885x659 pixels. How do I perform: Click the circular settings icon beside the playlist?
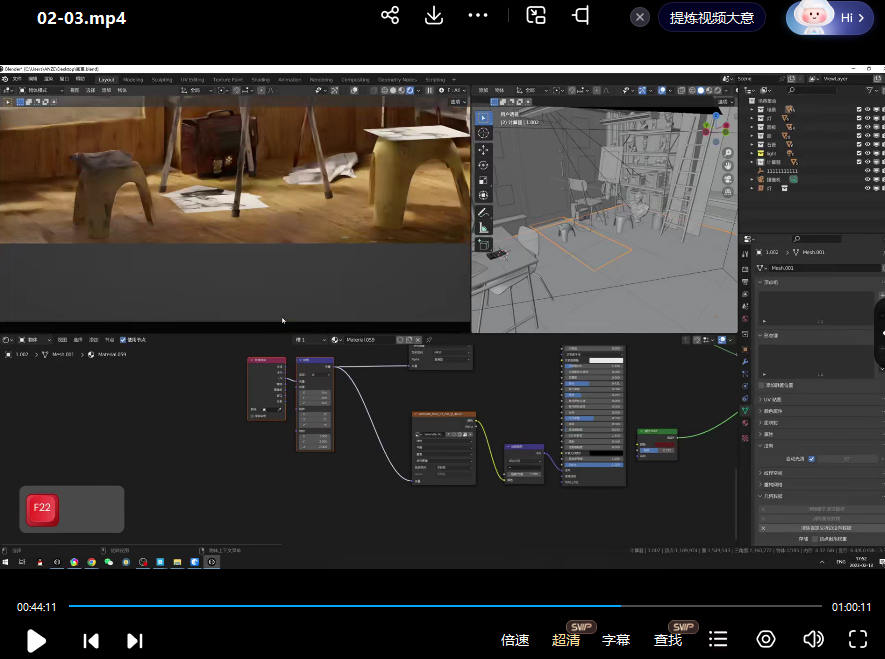[x=766, y=640]
